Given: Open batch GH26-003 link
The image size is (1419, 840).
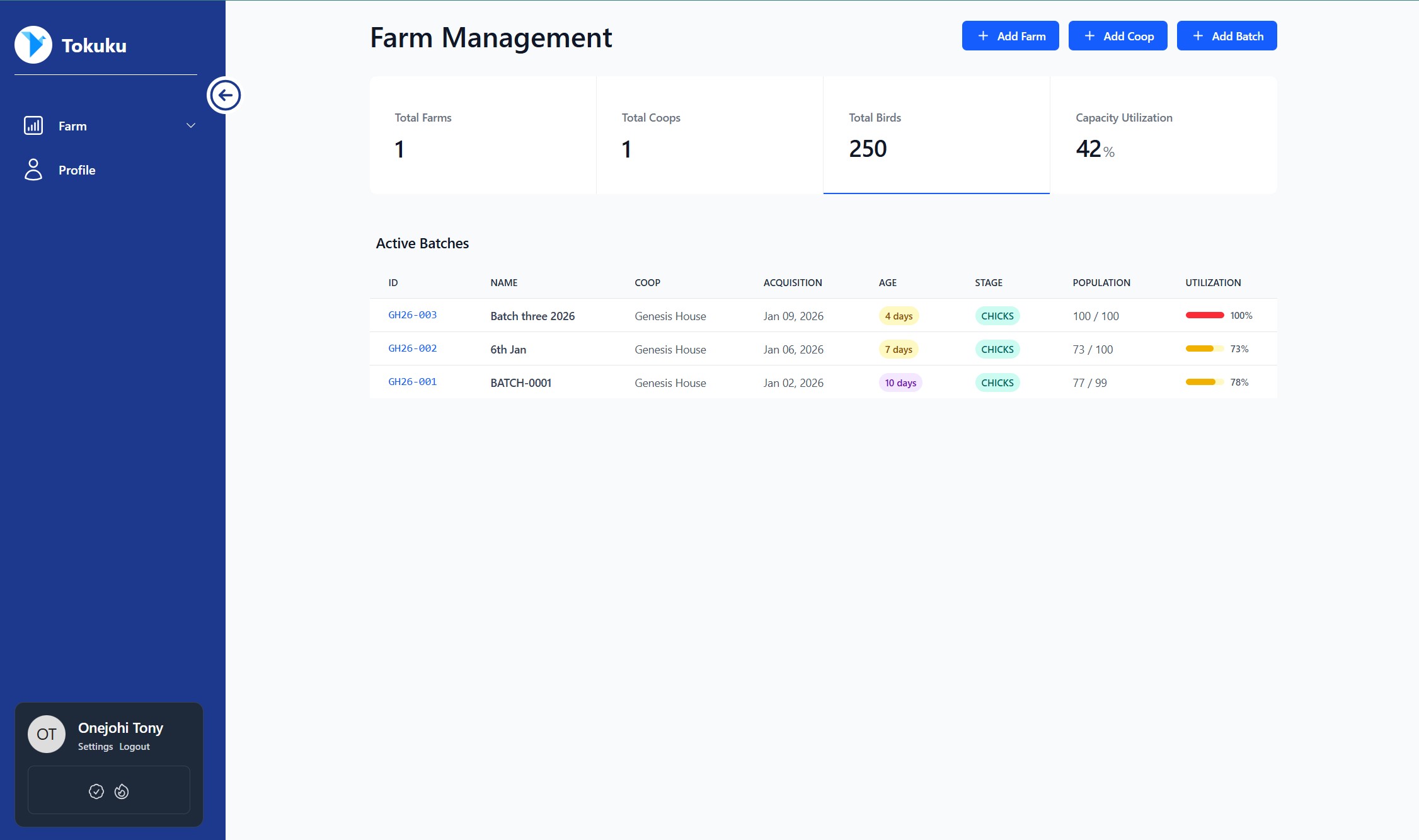Looking at the screenshot, I should pyautogui.click(x=413, y=315).
